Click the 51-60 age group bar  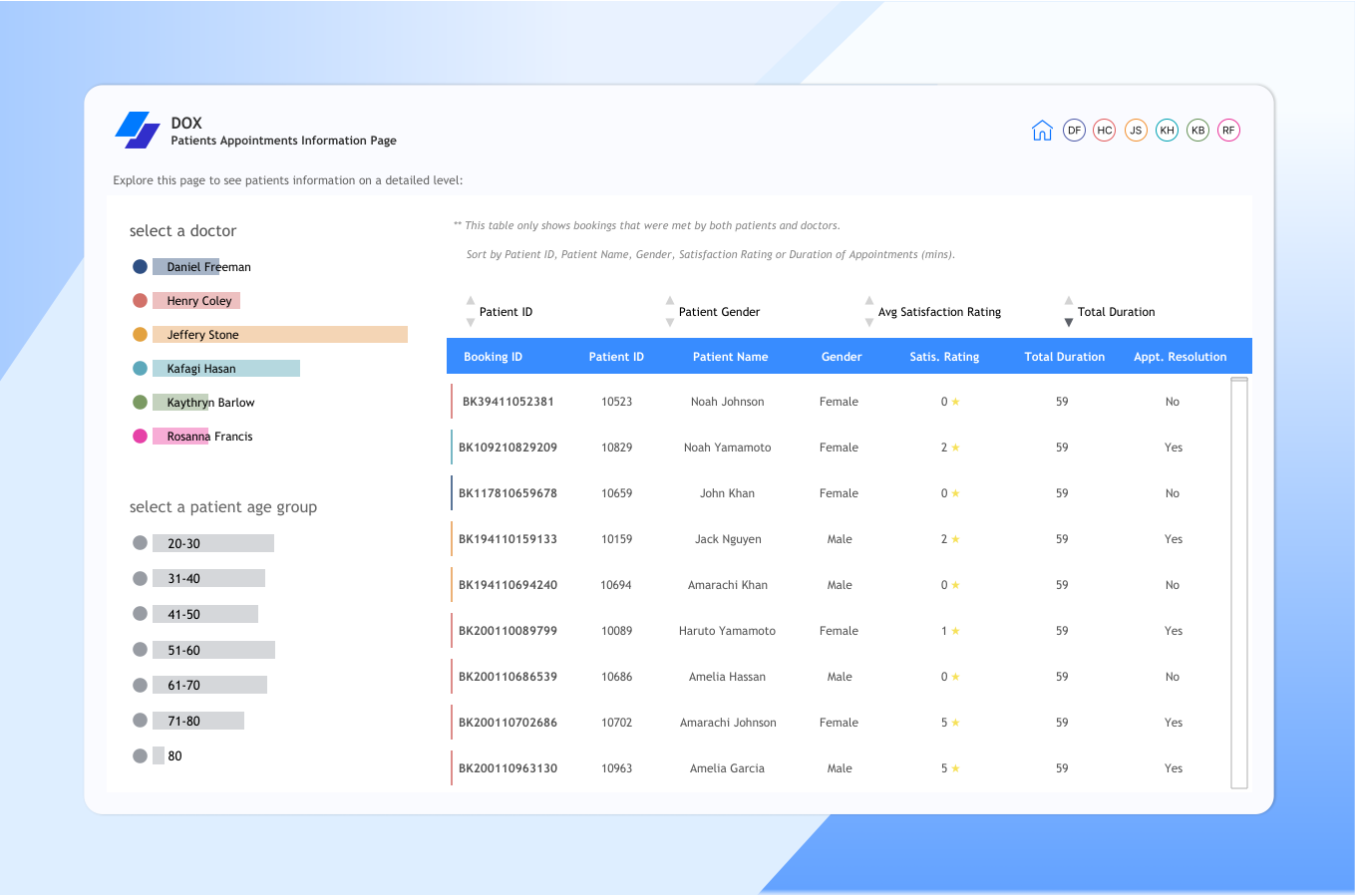tap(213, 650)
